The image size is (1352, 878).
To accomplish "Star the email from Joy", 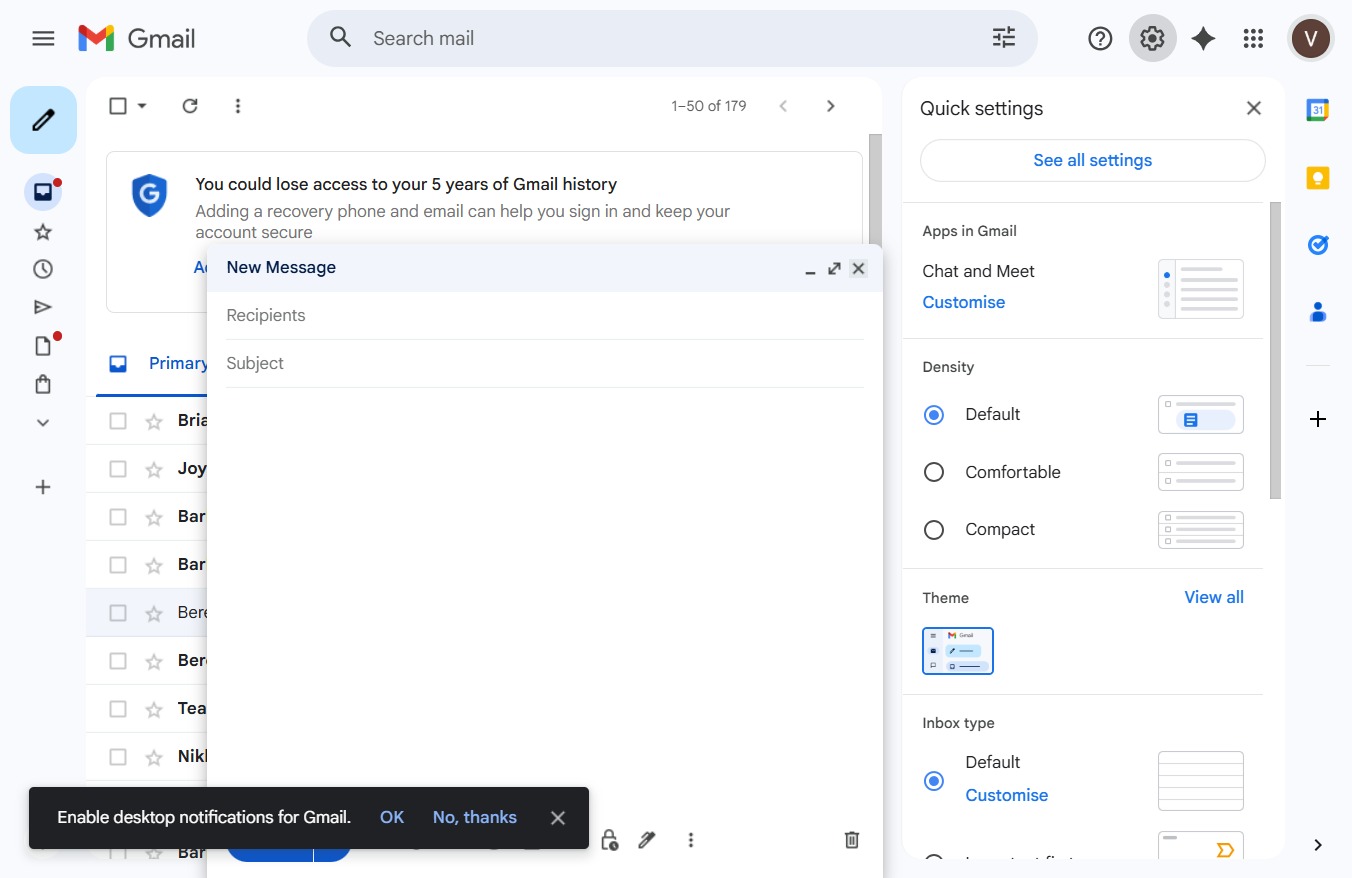I will click(x=154, y=469).
